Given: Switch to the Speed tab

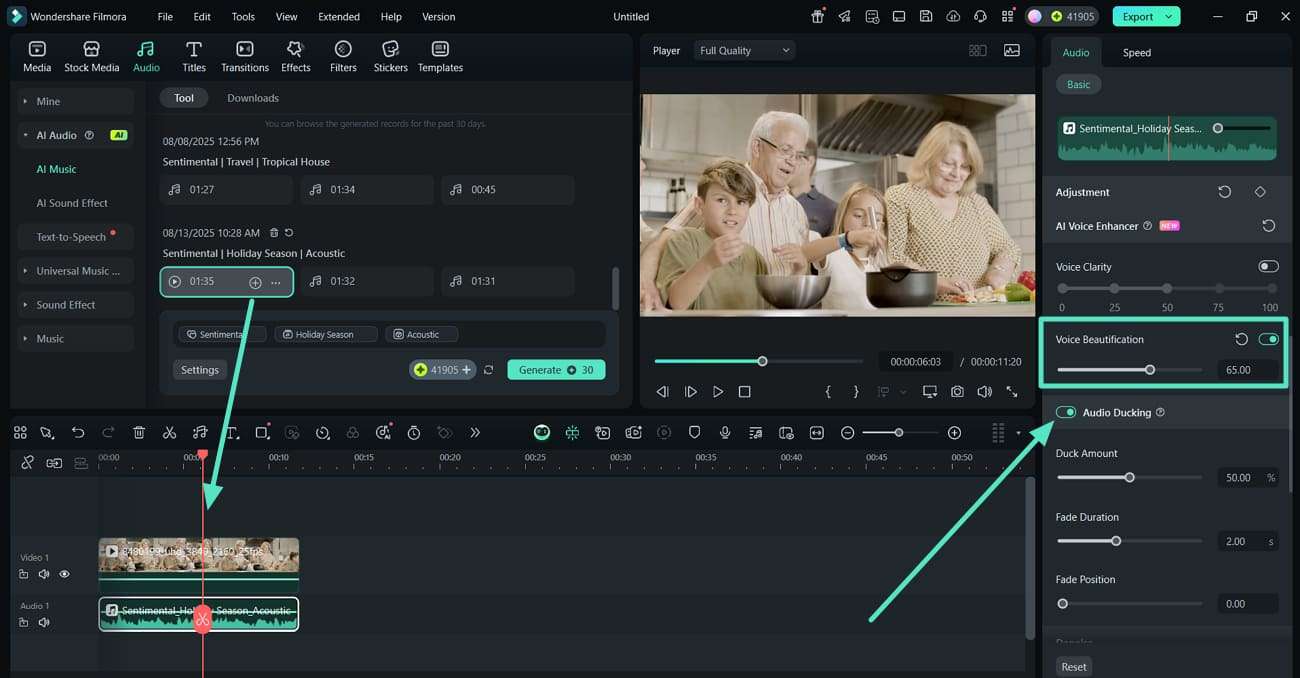Looking at the screenshot, I should pos(1136,52).
